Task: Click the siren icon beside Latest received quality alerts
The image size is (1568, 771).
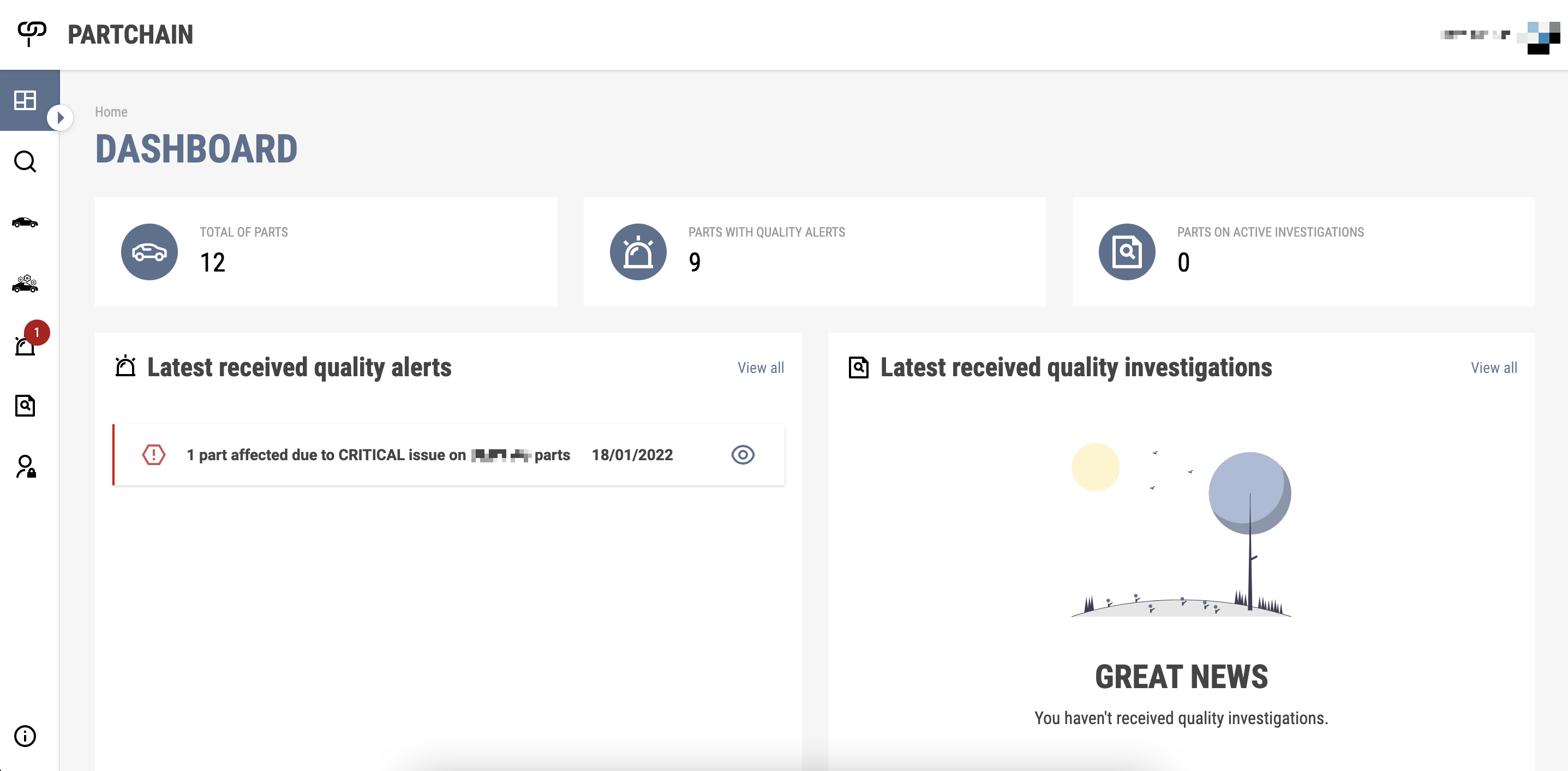Action: pyautogui.click(x=125, y=367)
